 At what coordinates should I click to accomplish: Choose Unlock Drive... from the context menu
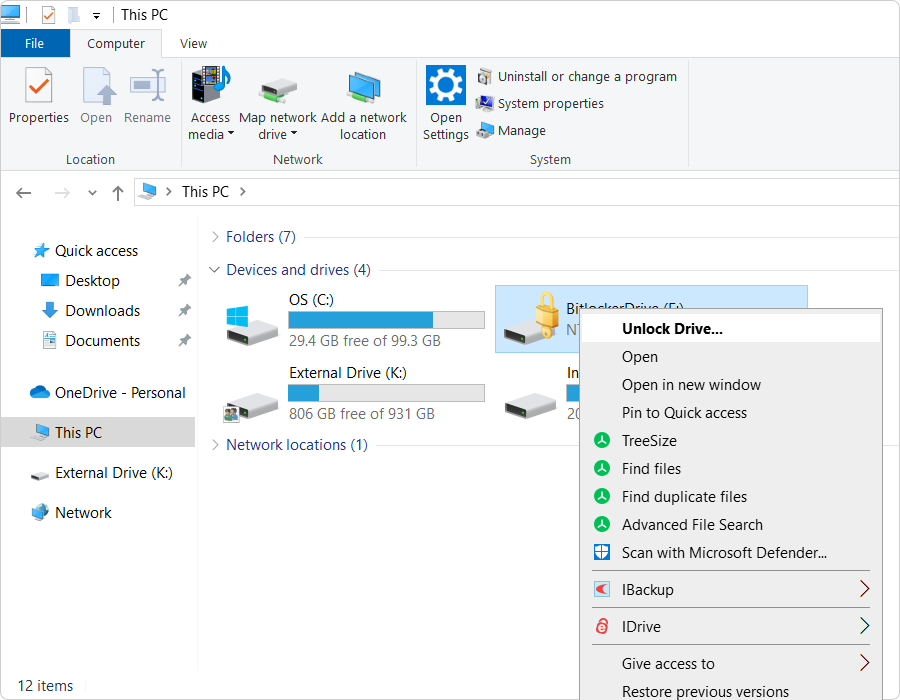click(x=672, y=328)
